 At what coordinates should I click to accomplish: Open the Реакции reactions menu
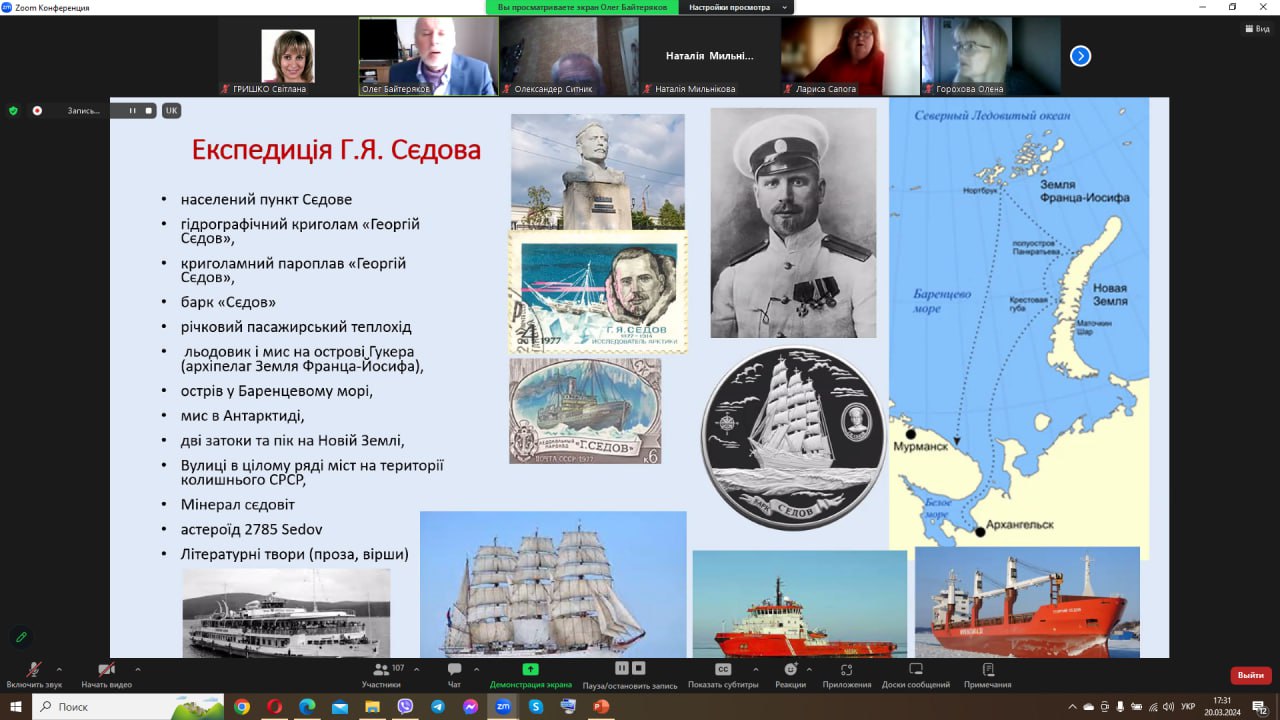[790, 669]
